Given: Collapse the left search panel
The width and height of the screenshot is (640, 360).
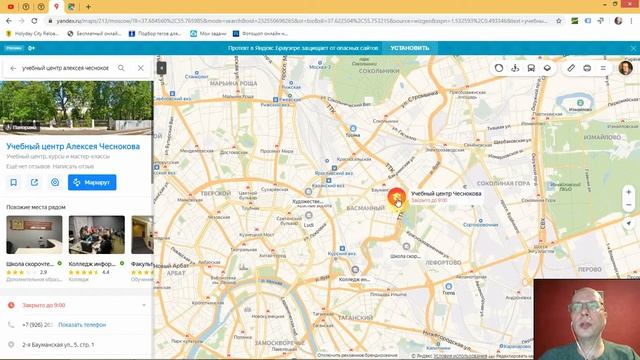Looking at the screenshot, I should [161, 68].
